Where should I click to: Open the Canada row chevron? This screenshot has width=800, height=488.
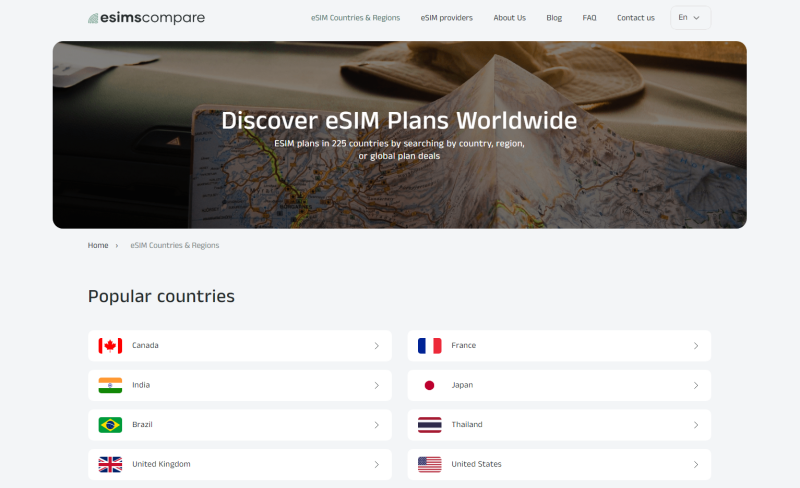377,346
